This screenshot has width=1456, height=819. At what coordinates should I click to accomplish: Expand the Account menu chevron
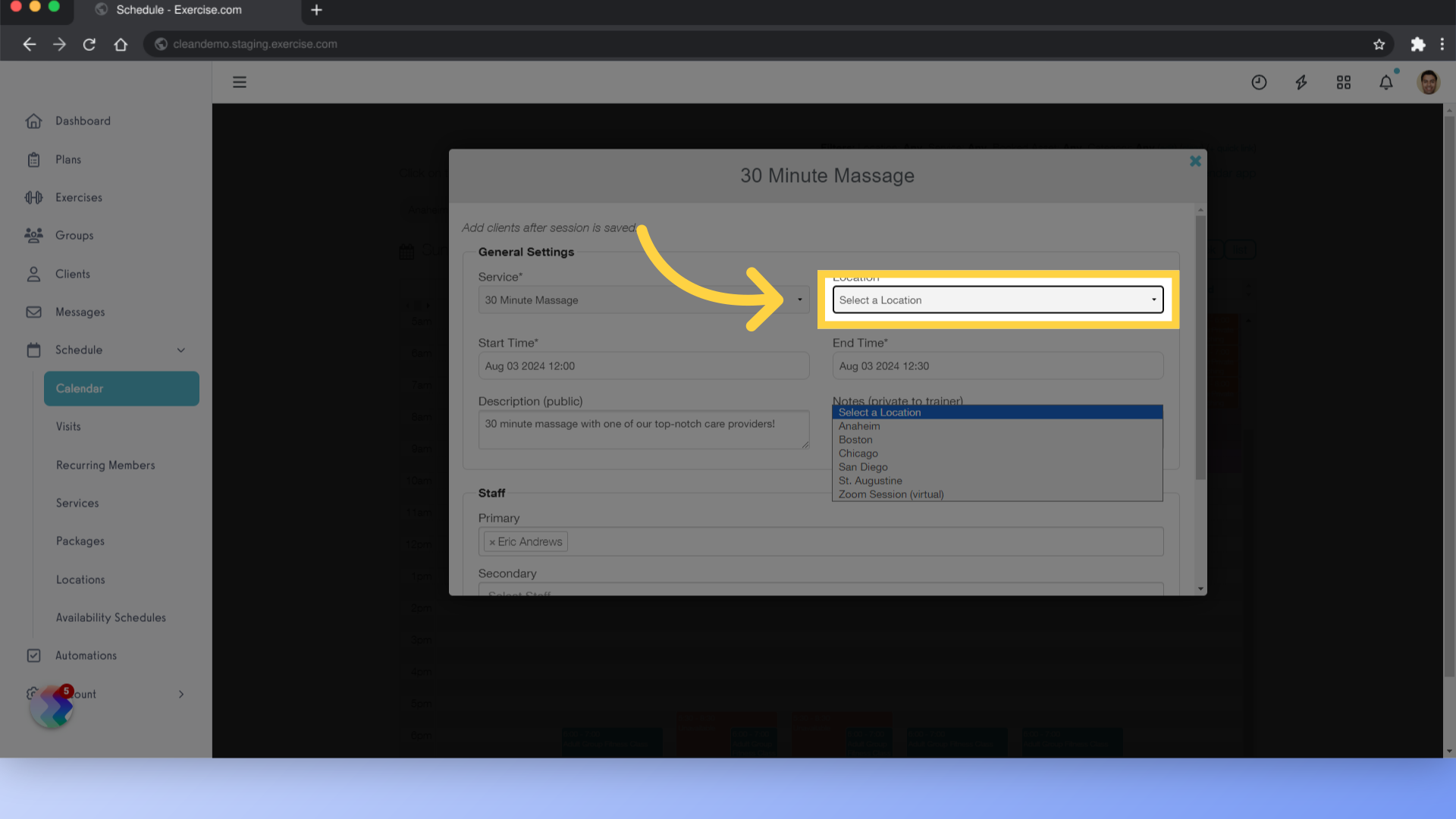point(181,694)
